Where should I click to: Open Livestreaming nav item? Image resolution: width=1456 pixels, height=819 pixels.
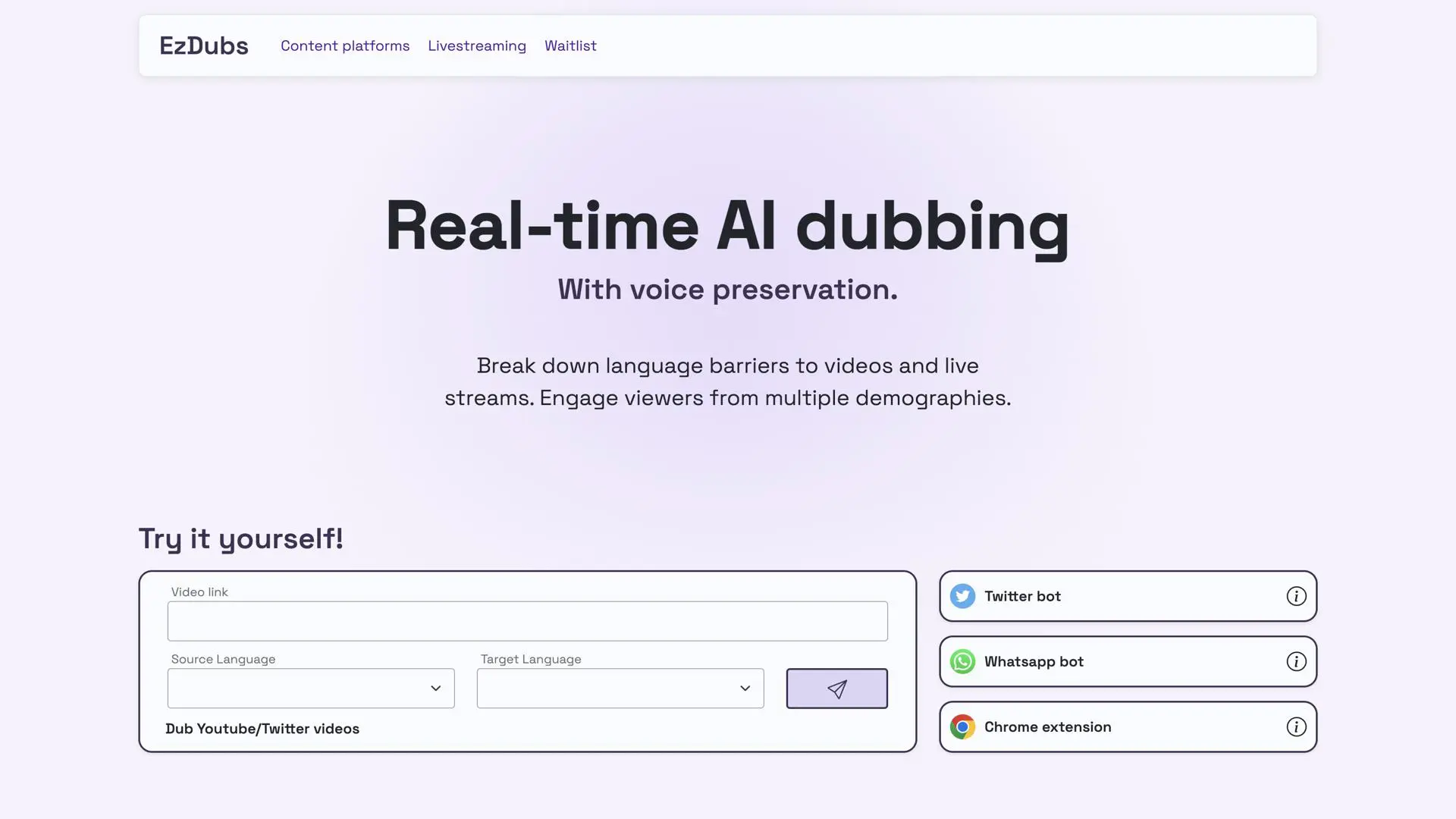tap(476, 45)
